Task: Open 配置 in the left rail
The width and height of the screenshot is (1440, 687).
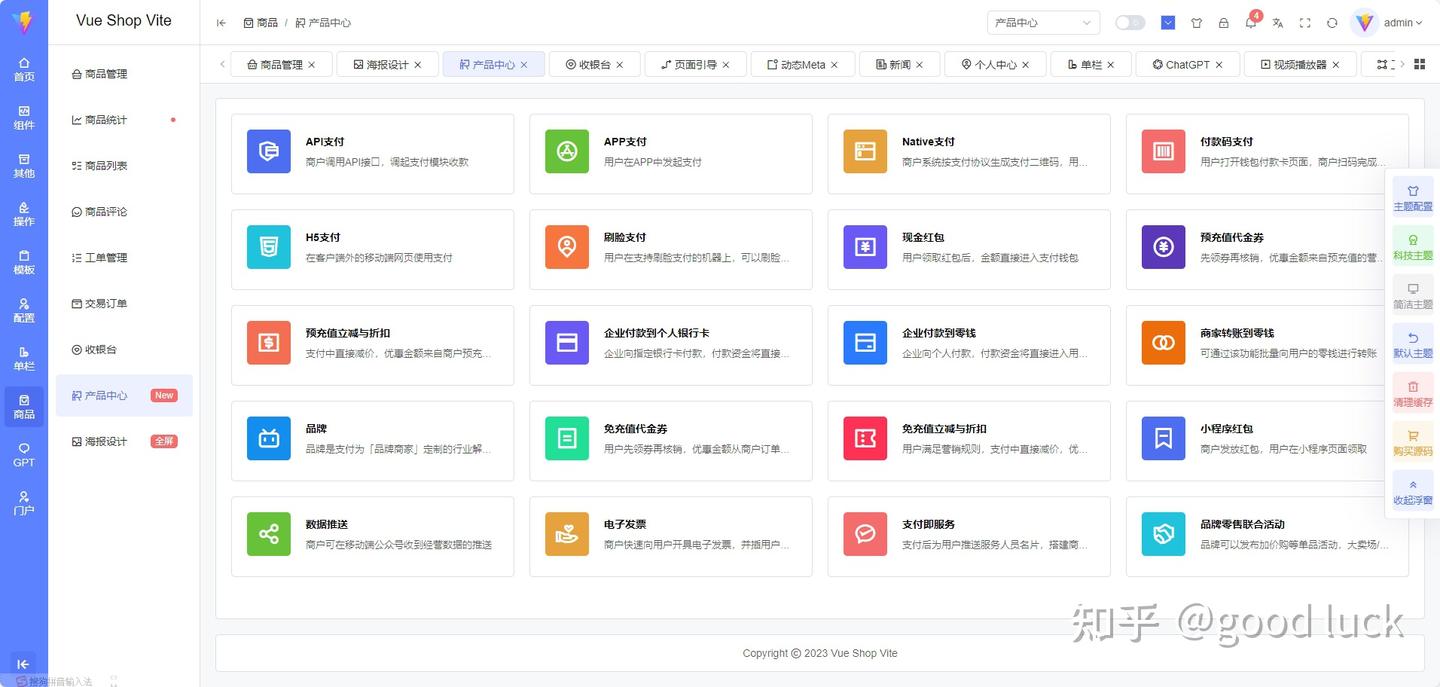Action: click(x=24, y=310)
